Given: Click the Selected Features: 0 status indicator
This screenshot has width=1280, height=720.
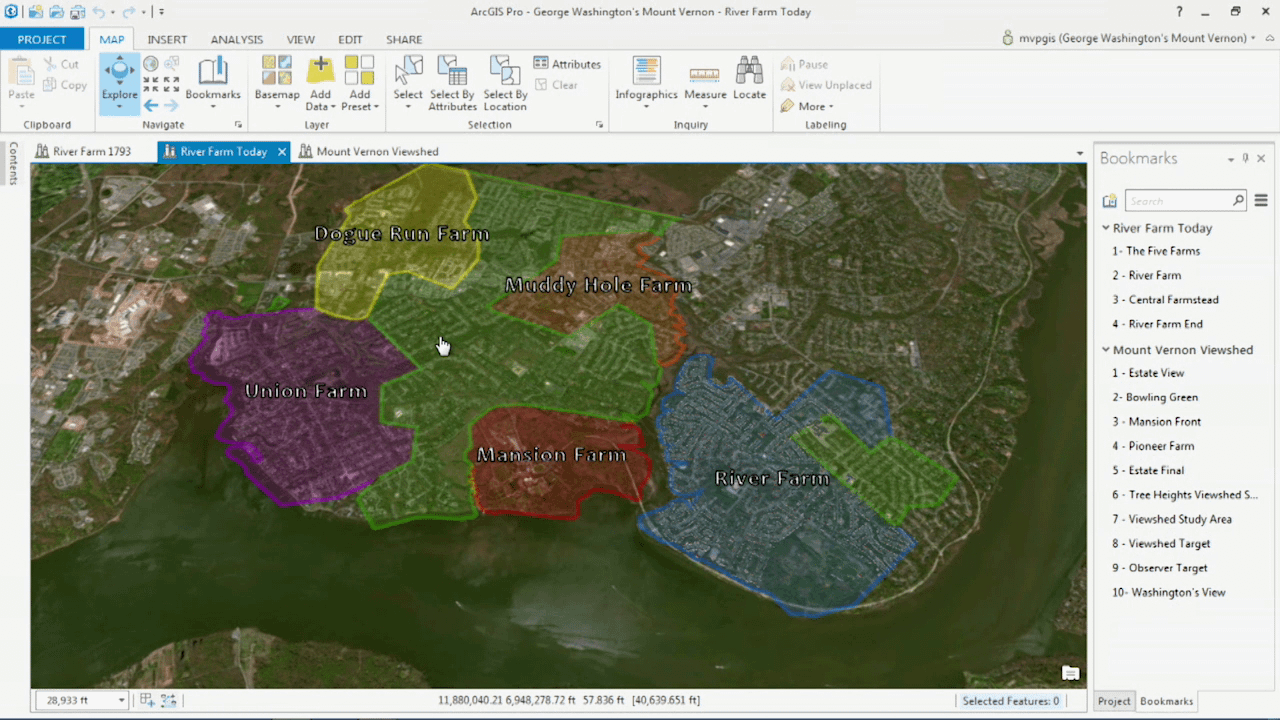Looking at the screenshot, I should point(1010,701).
